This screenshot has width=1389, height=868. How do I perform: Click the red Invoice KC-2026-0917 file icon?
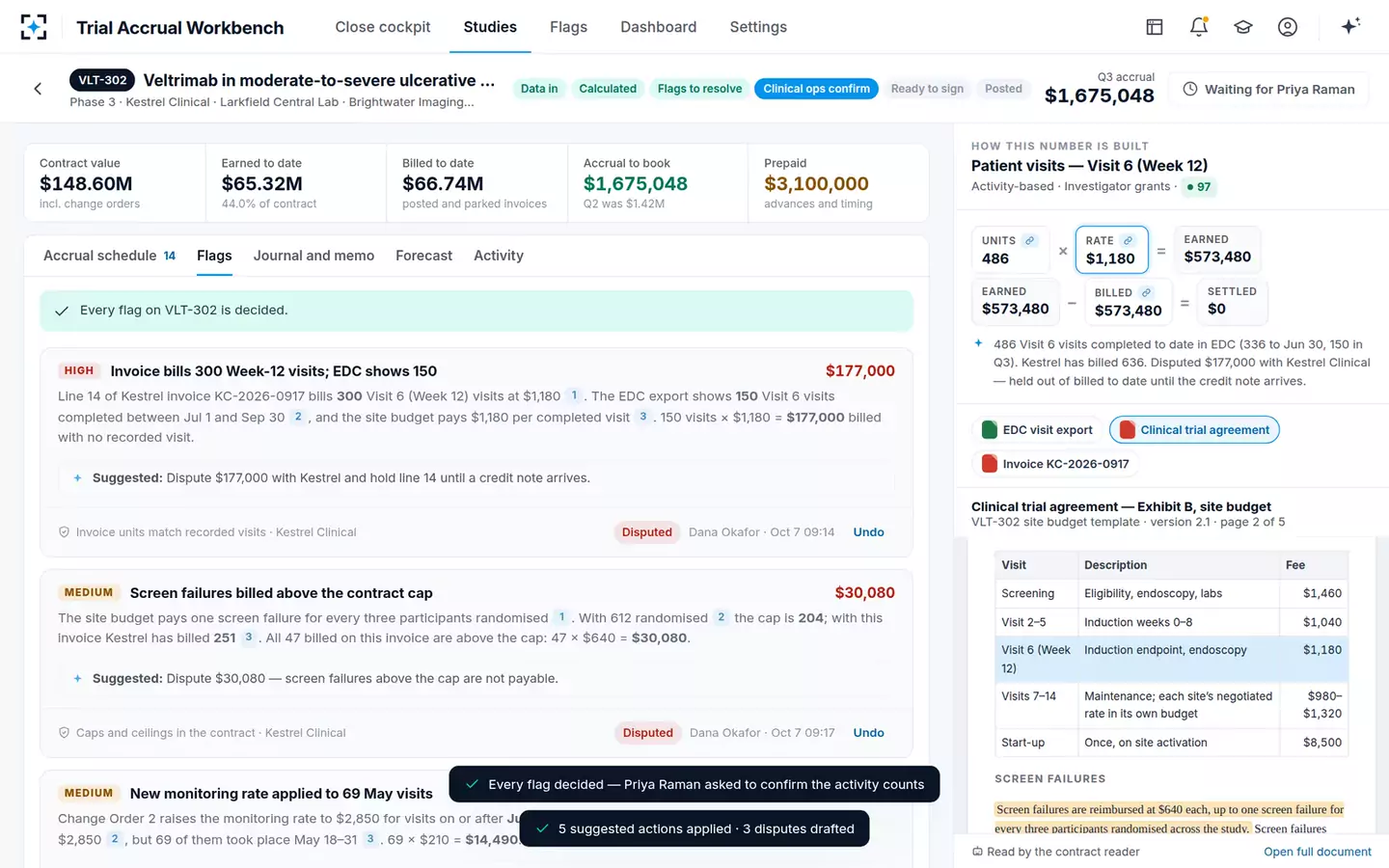[x=989, y=464]
